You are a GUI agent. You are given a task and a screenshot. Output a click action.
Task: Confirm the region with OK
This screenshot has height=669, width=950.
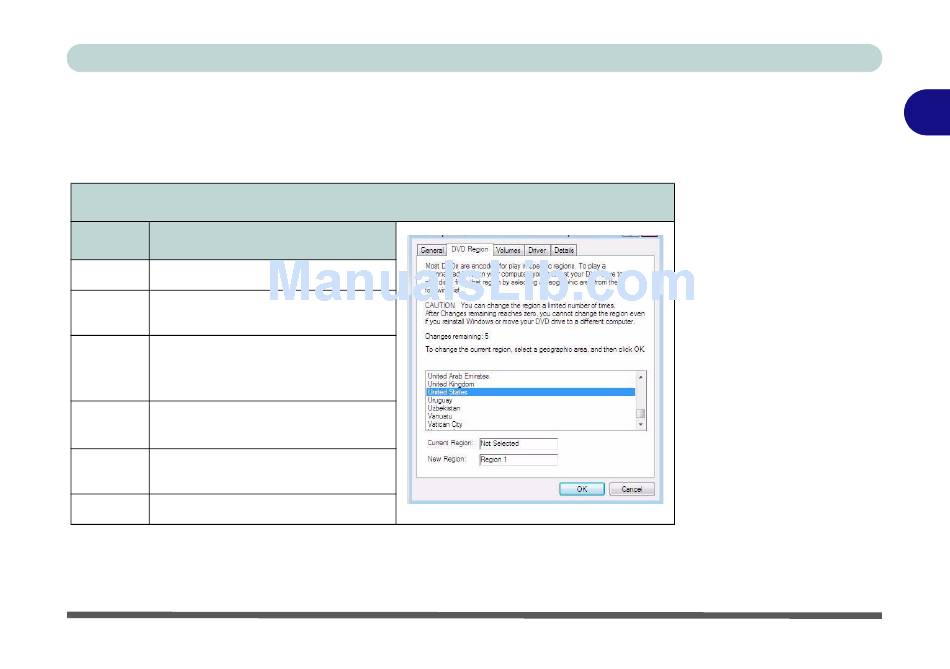click(582, 489)
